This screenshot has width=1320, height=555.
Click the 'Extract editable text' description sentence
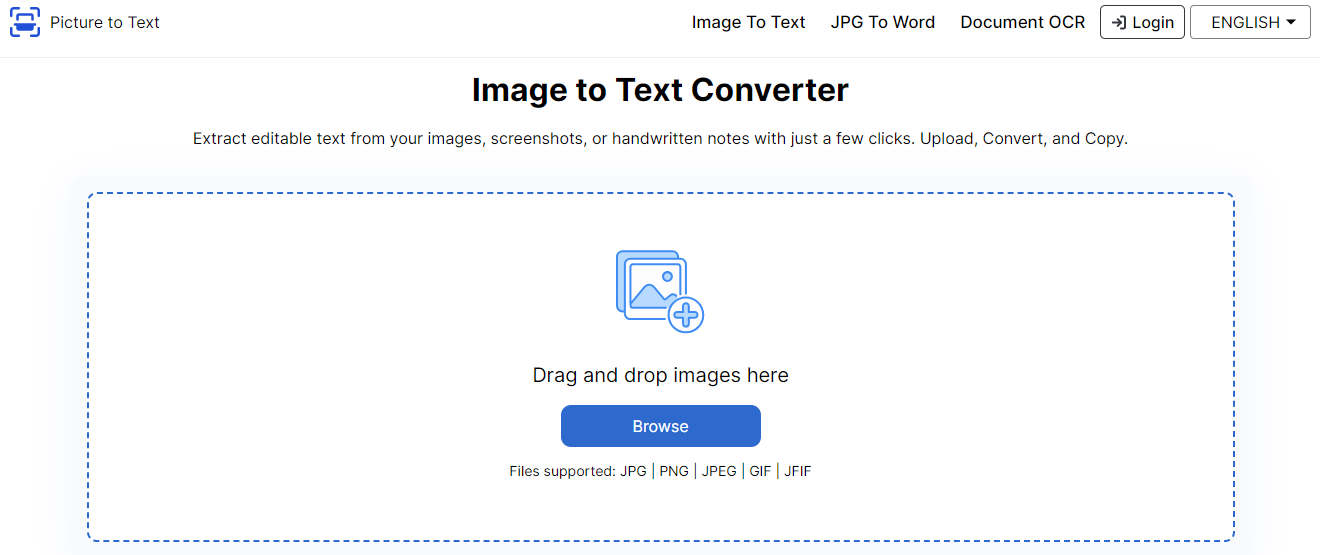(660, 139)
